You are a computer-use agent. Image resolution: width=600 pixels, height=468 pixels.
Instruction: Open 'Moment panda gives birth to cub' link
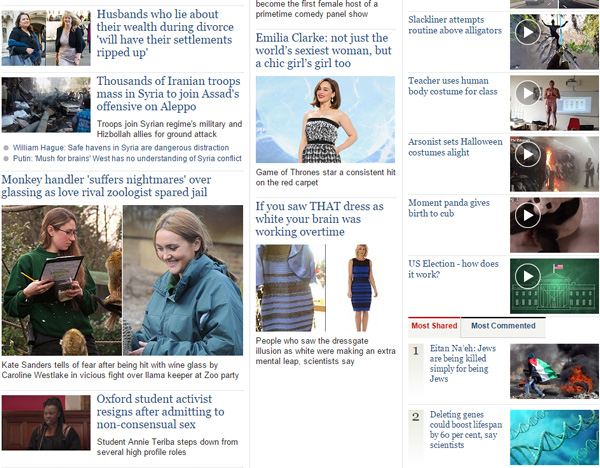pos(449,208)
